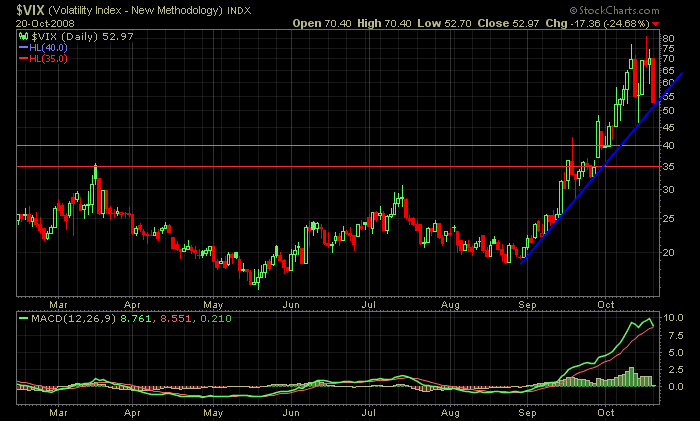Click the tallest green MACD histogram bar
Image resolution: width=700 pixels, height=421 pixels.
pyautogui.click(x=631, y=376)
